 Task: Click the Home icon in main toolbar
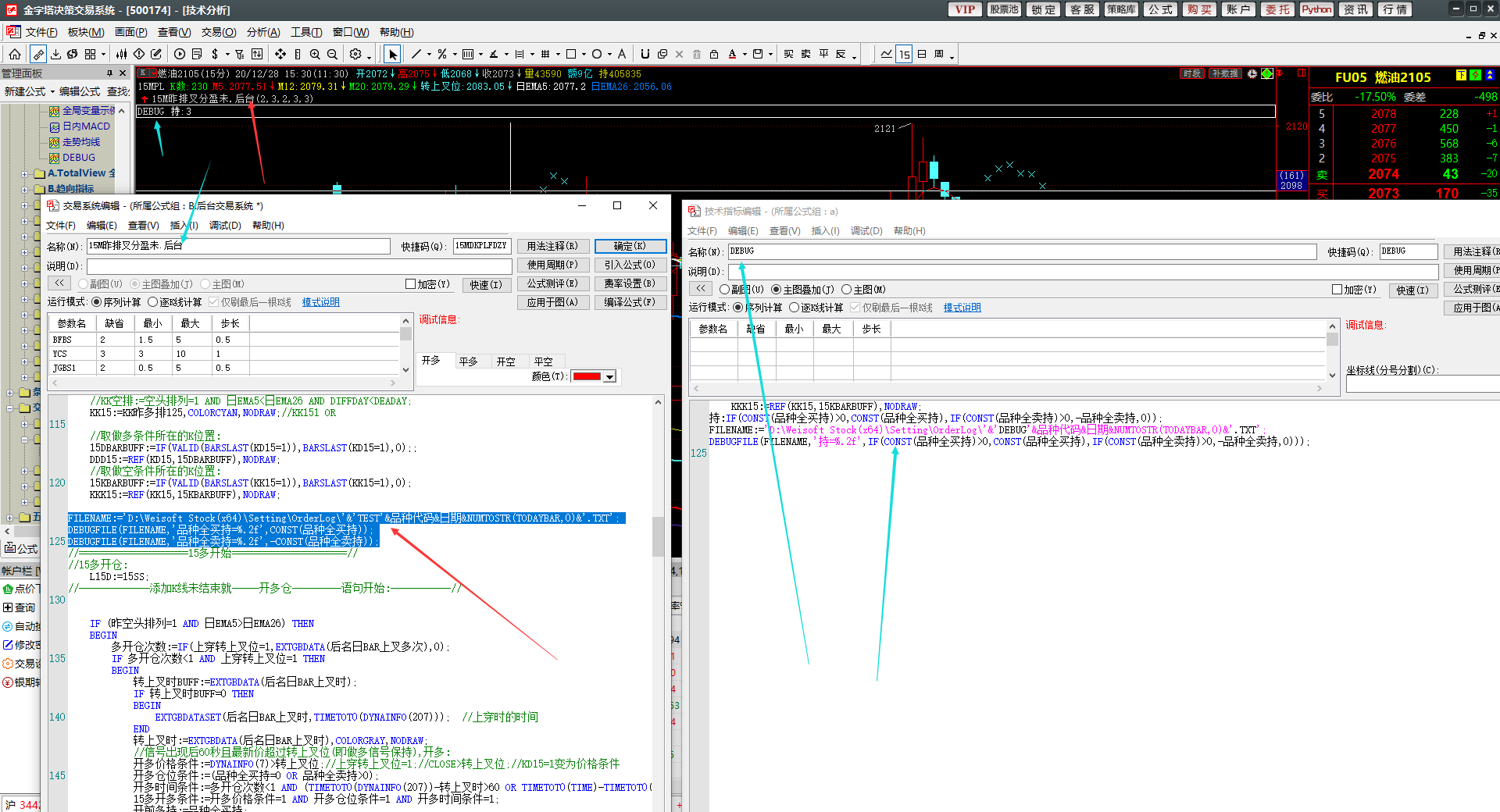coord(15,54)
